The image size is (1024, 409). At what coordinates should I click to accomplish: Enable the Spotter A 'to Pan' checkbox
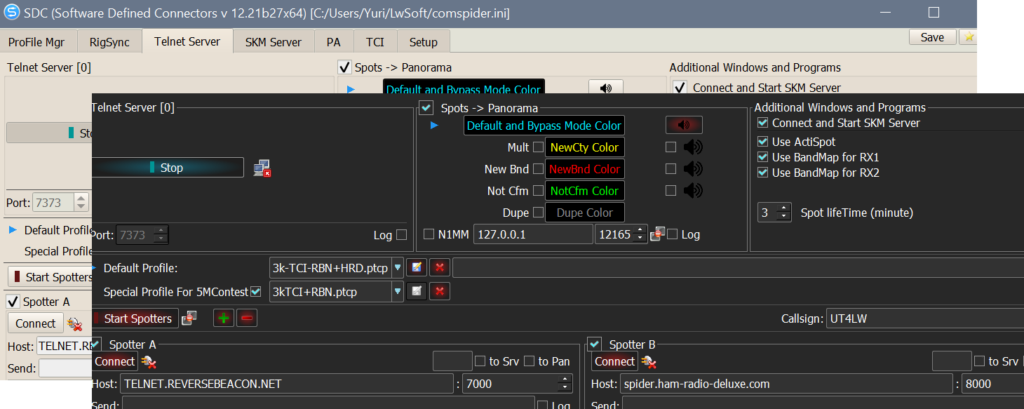(529, 361)
